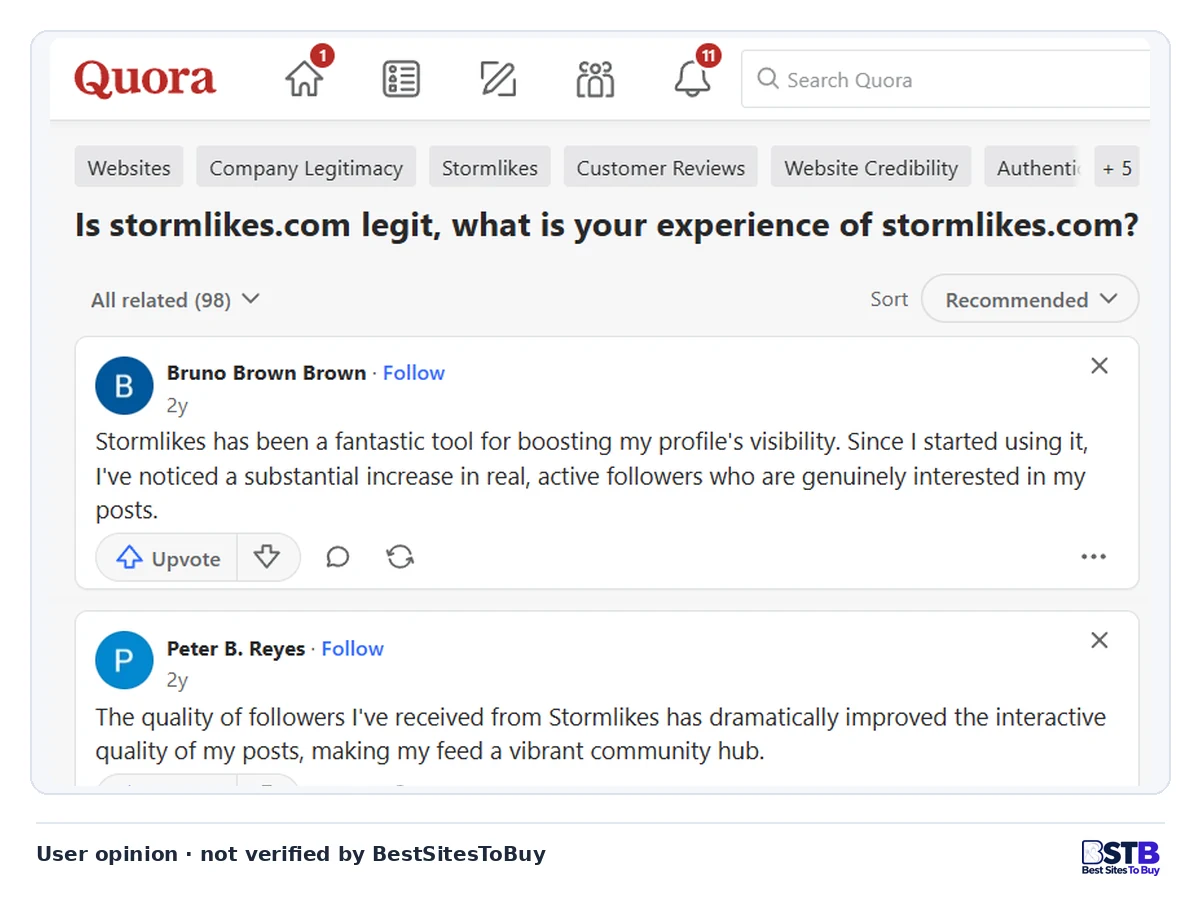The width and height of the screenshot is (1200, 900).
Task: Open Bruno Brown Brown's profile name
Action: [x=267, y=373]
